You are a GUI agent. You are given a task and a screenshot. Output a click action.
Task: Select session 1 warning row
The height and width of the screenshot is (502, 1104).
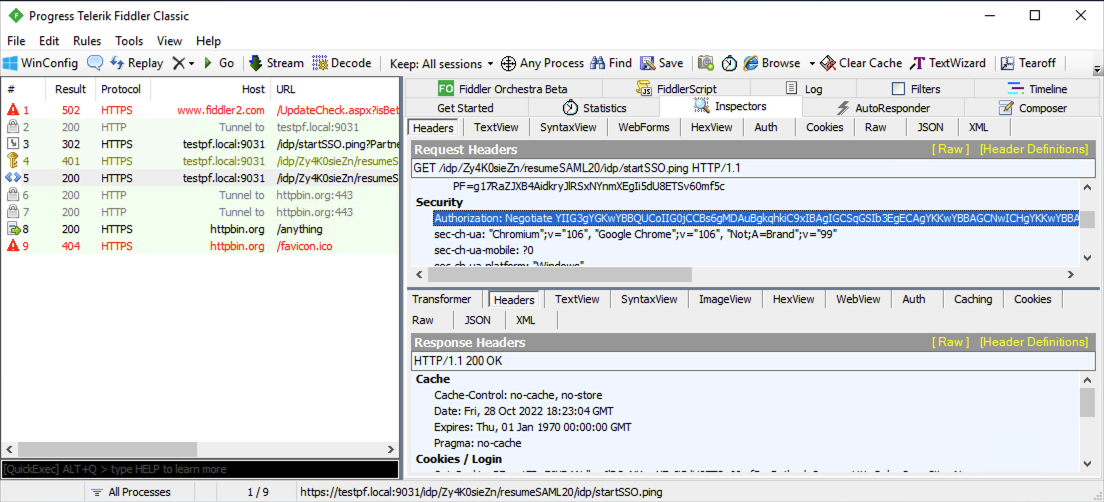click(x=200, y=110)
